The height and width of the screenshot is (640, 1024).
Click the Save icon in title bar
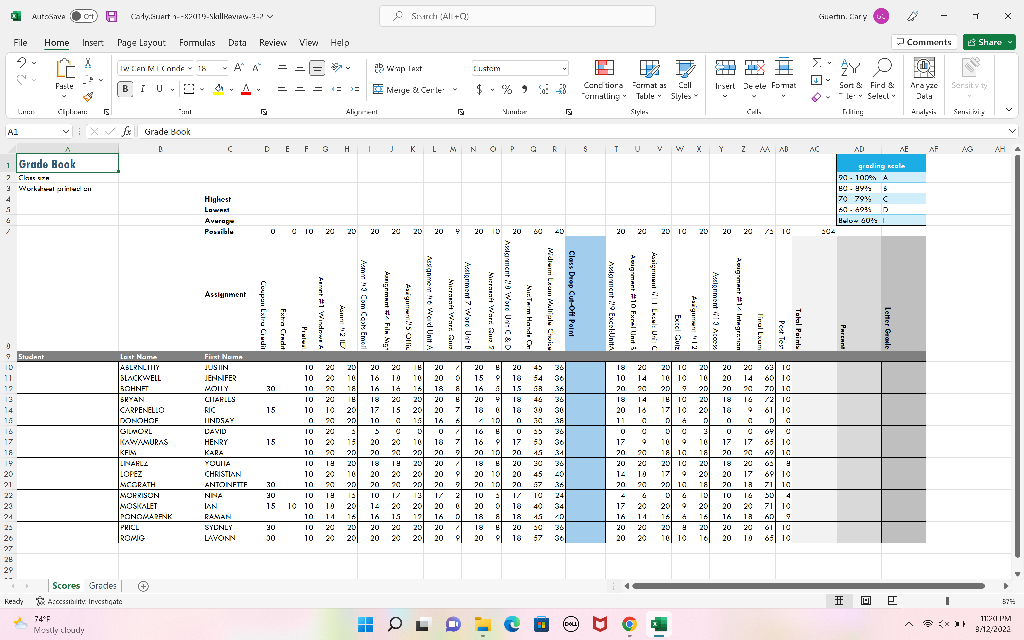pyautogui.click(x=112, y=15)
